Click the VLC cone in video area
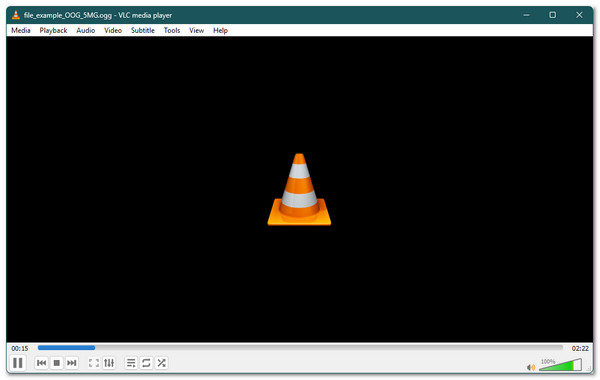 coord(299,189)
